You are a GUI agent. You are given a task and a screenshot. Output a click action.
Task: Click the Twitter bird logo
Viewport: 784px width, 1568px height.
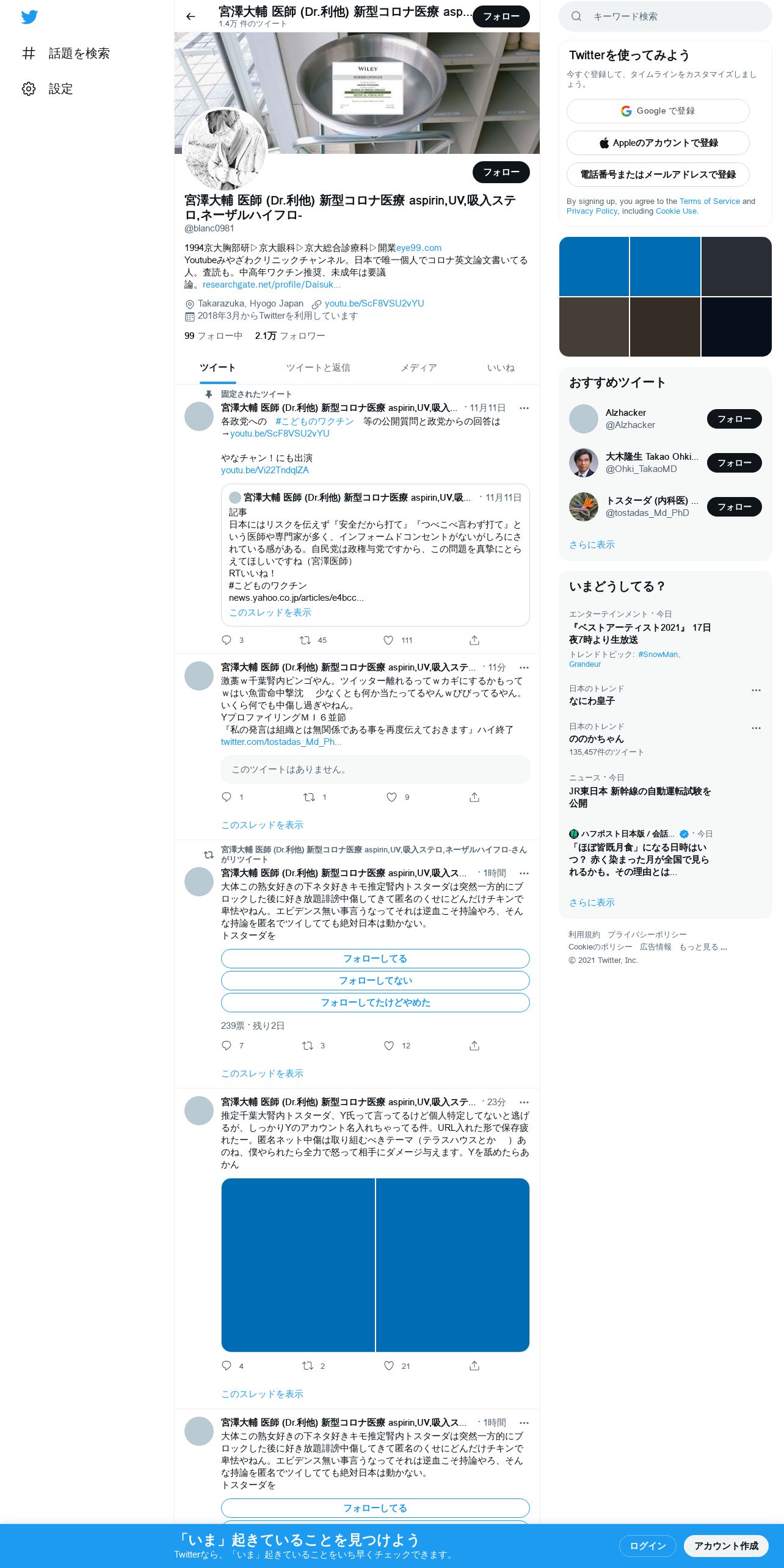click(29, 17)
